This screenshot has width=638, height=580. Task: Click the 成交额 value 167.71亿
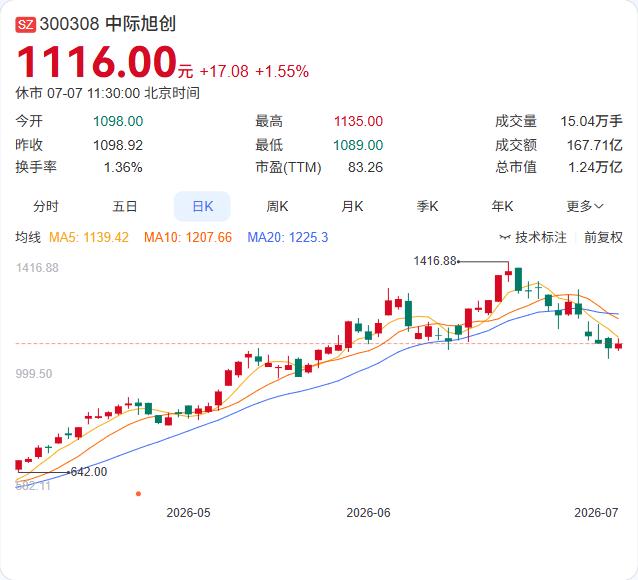(595, 145)
